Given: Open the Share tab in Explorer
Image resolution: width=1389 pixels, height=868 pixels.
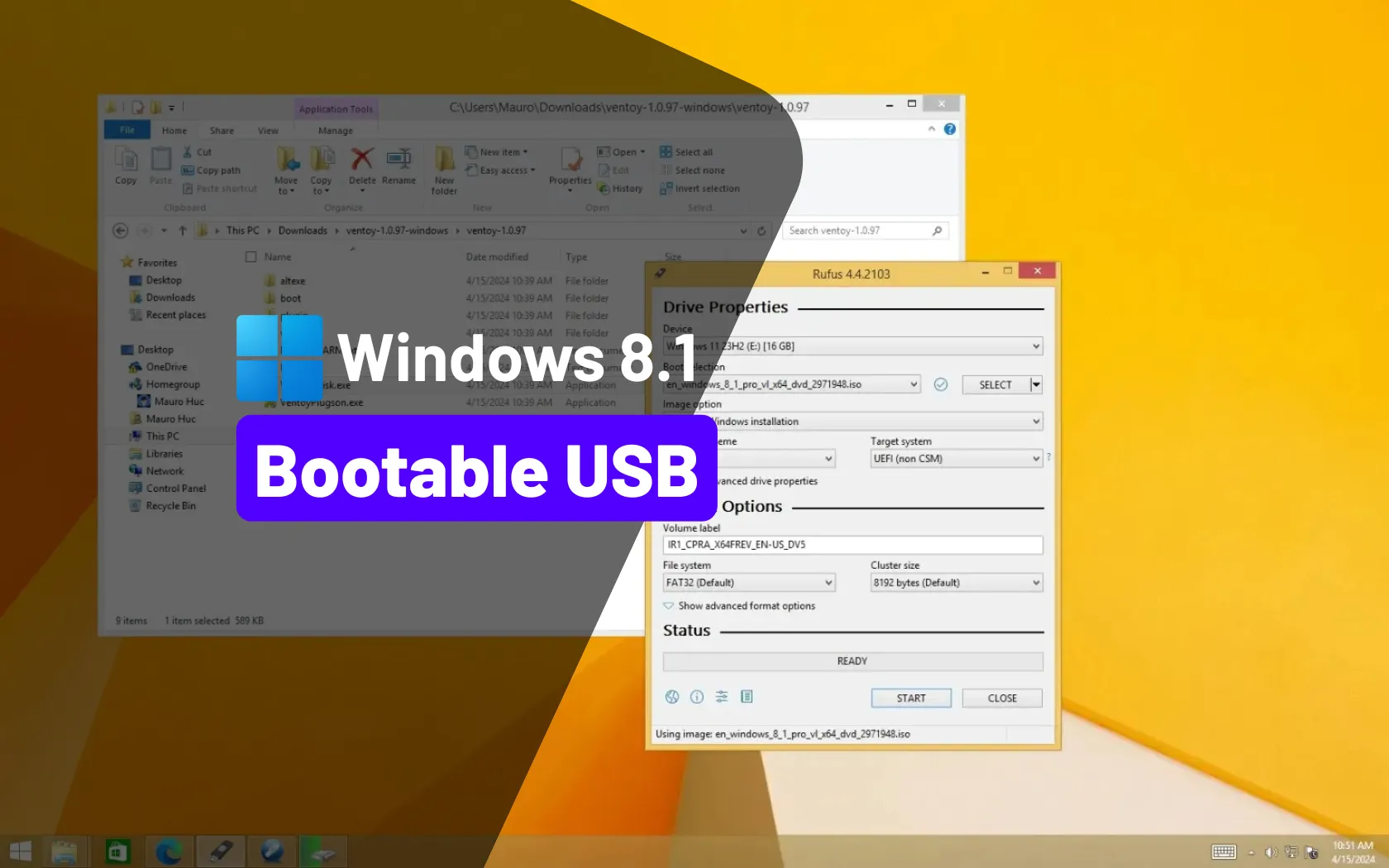Looking at the screenshot, I should 222,131.
